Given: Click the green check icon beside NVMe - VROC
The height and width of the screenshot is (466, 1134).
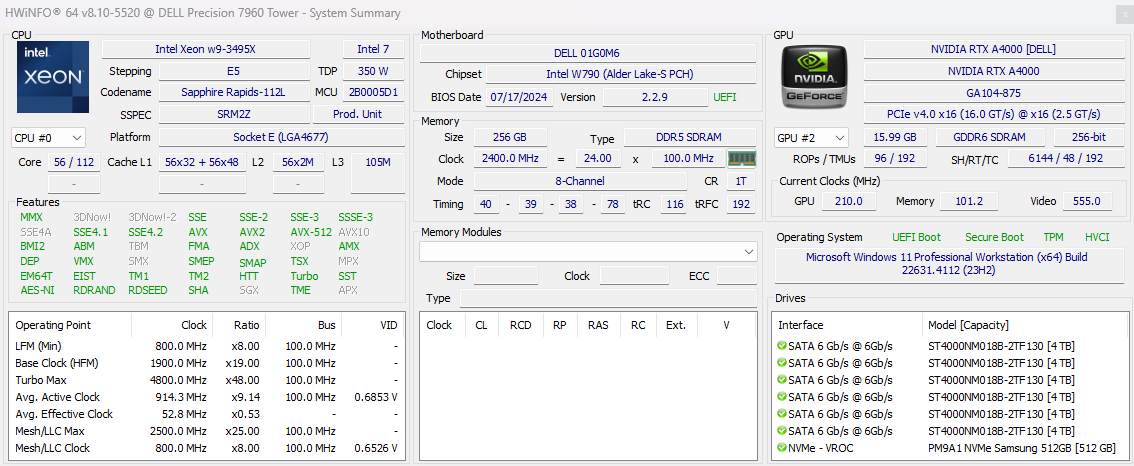Looking at the screenshot, I should (782, 448).
